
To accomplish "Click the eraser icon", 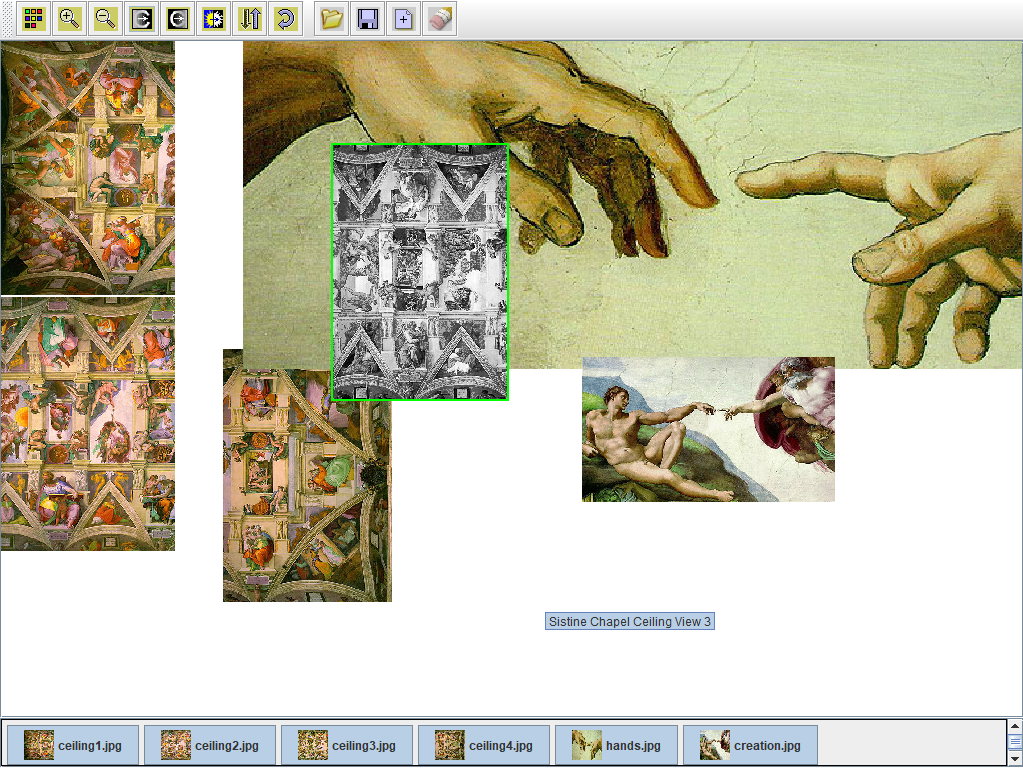I will [440, 19].
